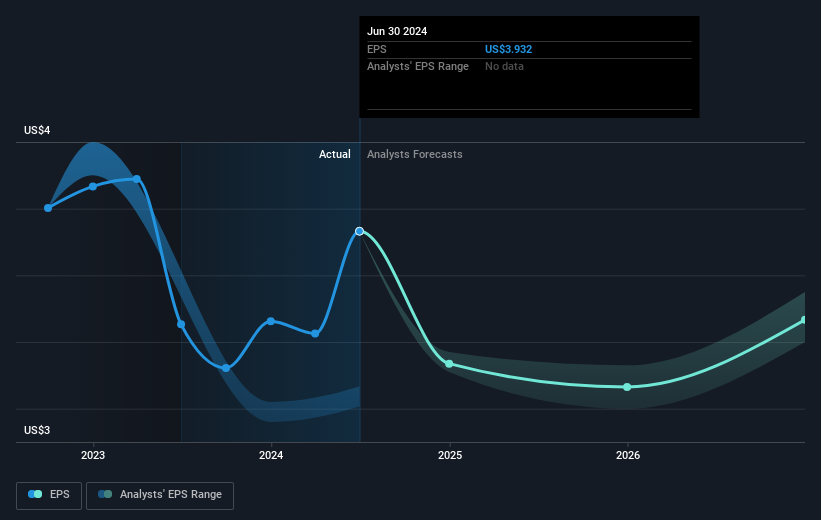Select the final forecast point at chart edge

click(805, 320)
